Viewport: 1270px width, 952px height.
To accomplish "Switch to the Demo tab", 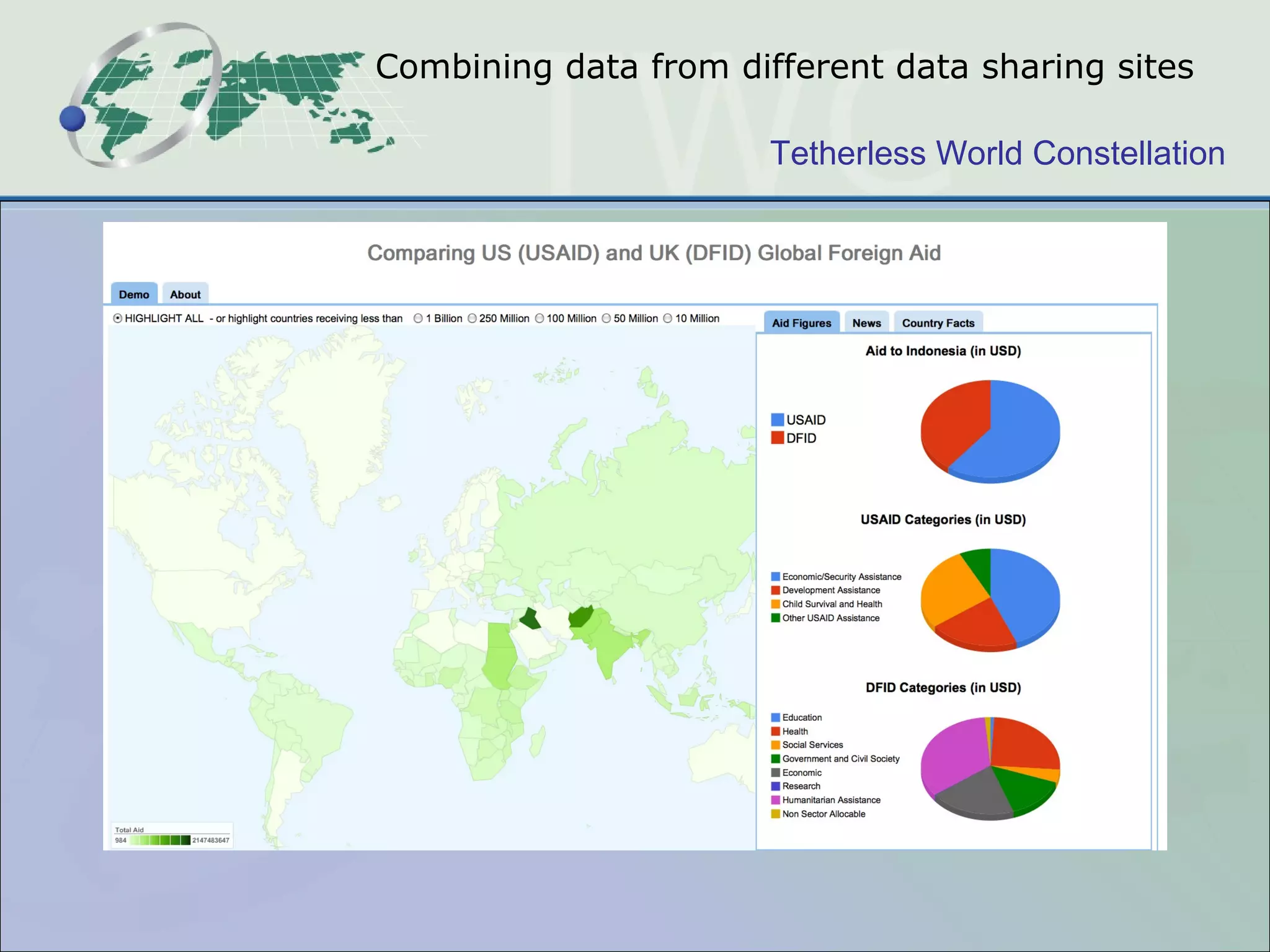I will point(134,294).
